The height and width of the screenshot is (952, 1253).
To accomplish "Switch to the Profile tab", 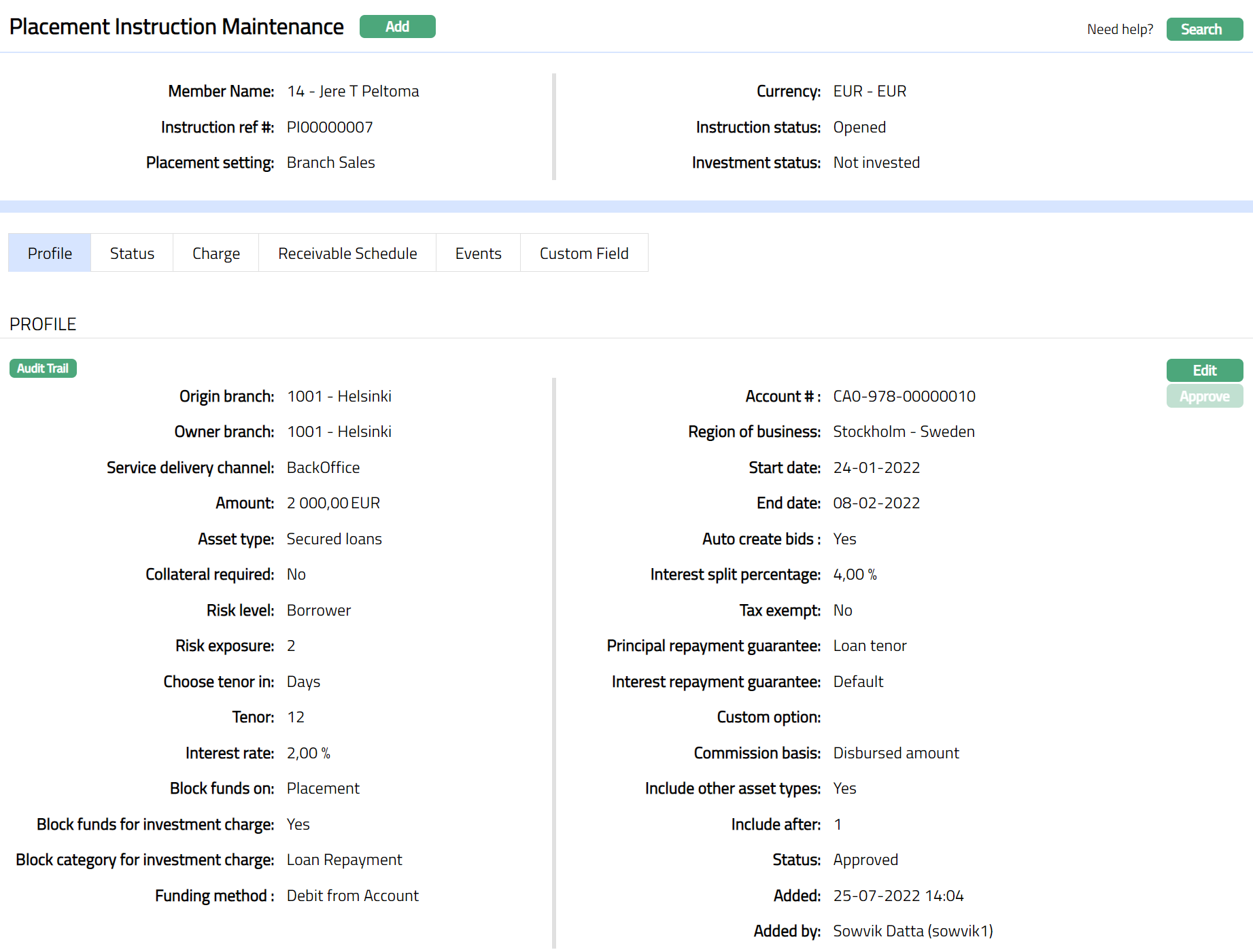I will coord(50,253).
